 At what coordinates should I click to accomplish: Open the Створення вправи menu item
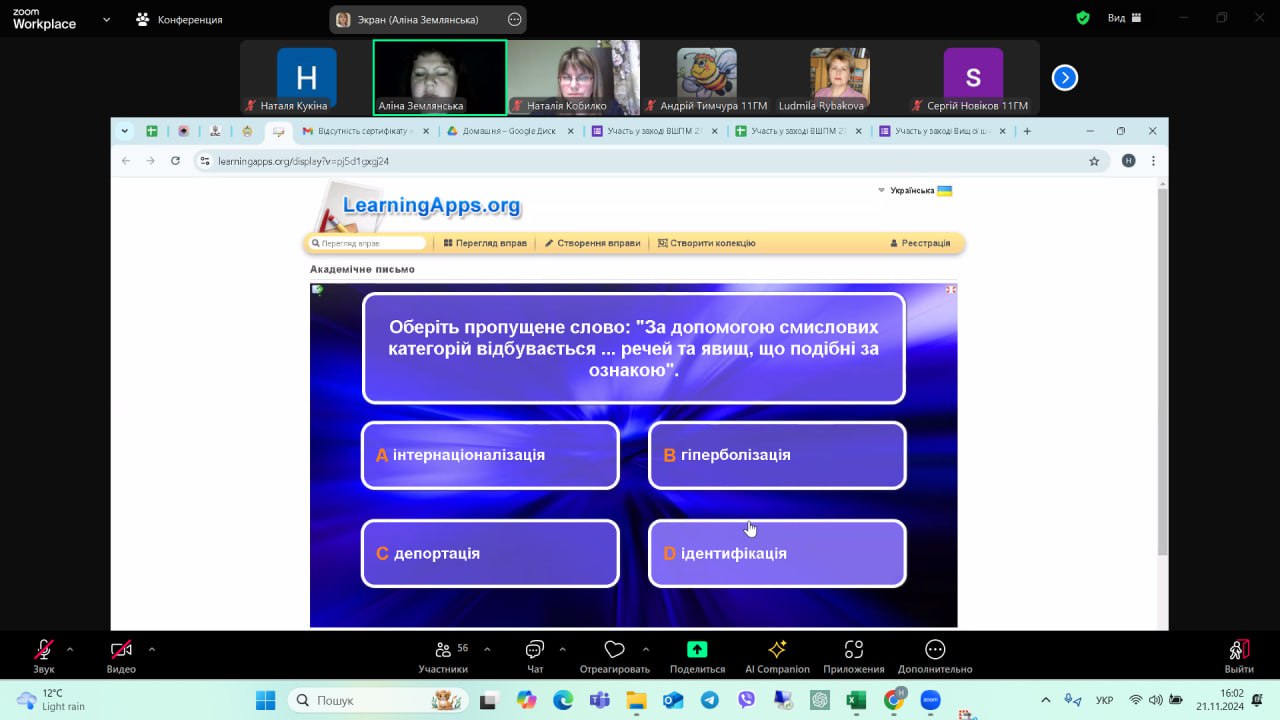(592, 243)
